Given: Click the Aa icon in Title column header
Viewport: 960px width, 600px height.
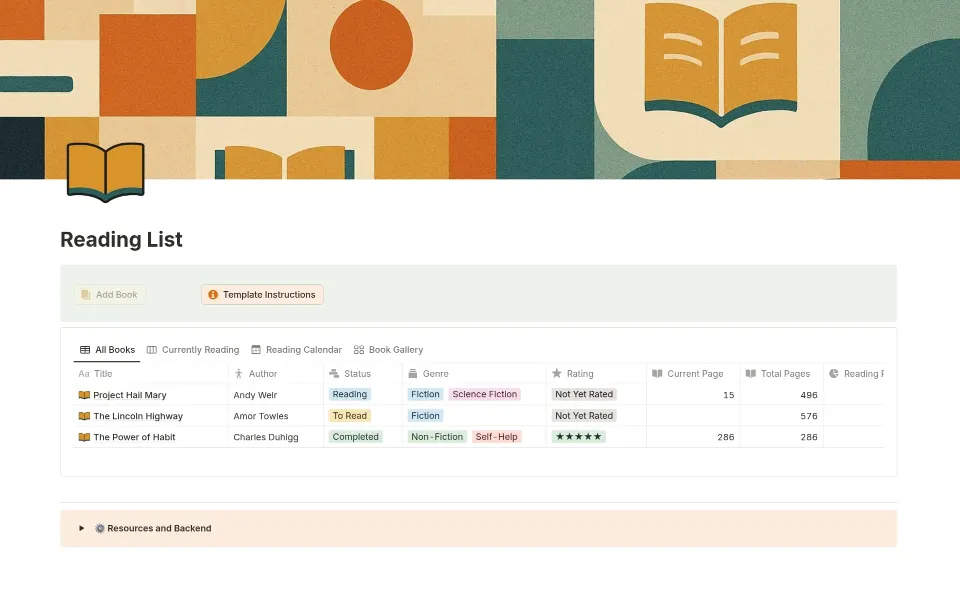Looking at the screenshot, I should pyautogui.click(x=84, y=373).
